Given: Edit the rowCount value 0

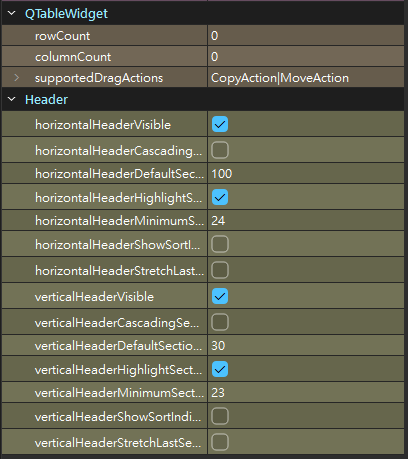Looking at the screenshot, I should coord(306,36).
